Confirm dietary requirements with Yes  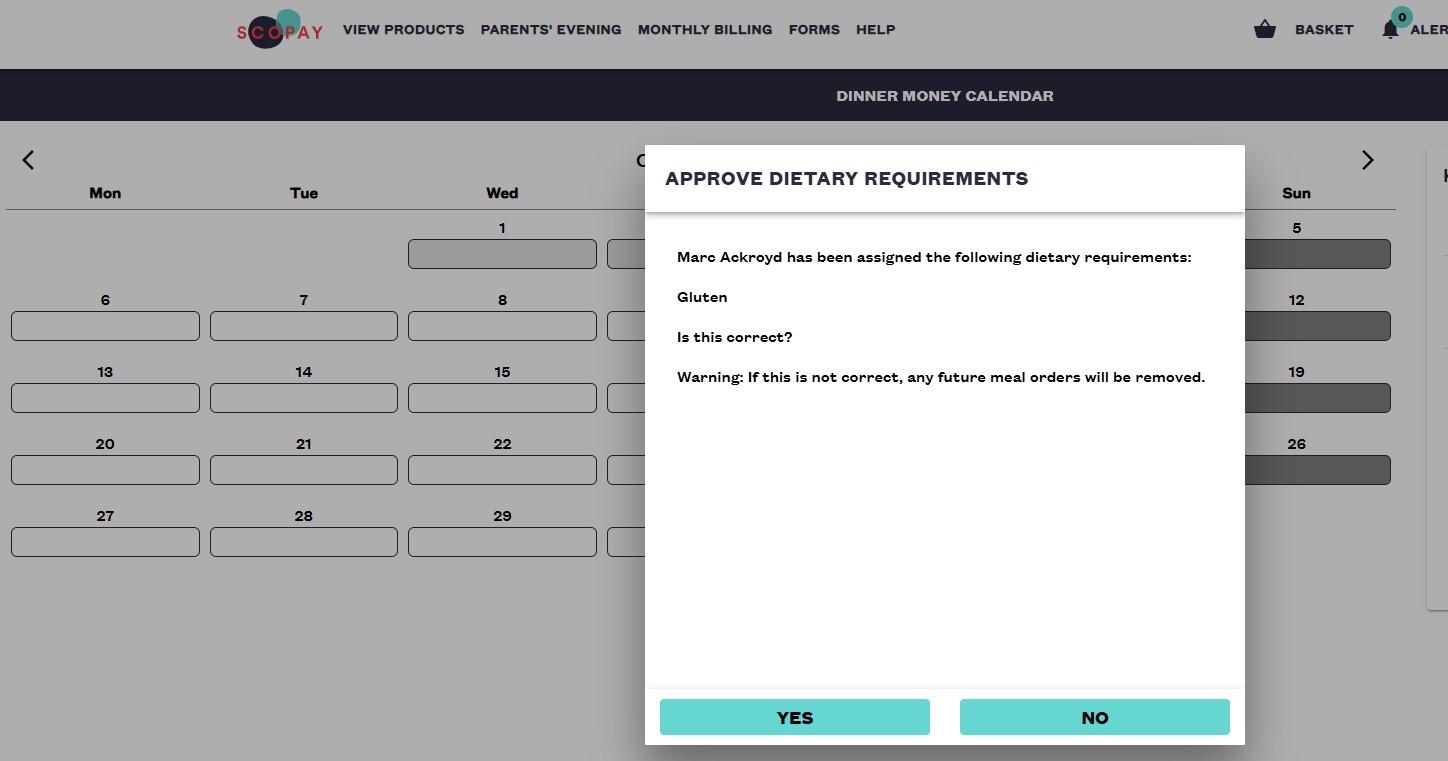(x=795, y=717)
